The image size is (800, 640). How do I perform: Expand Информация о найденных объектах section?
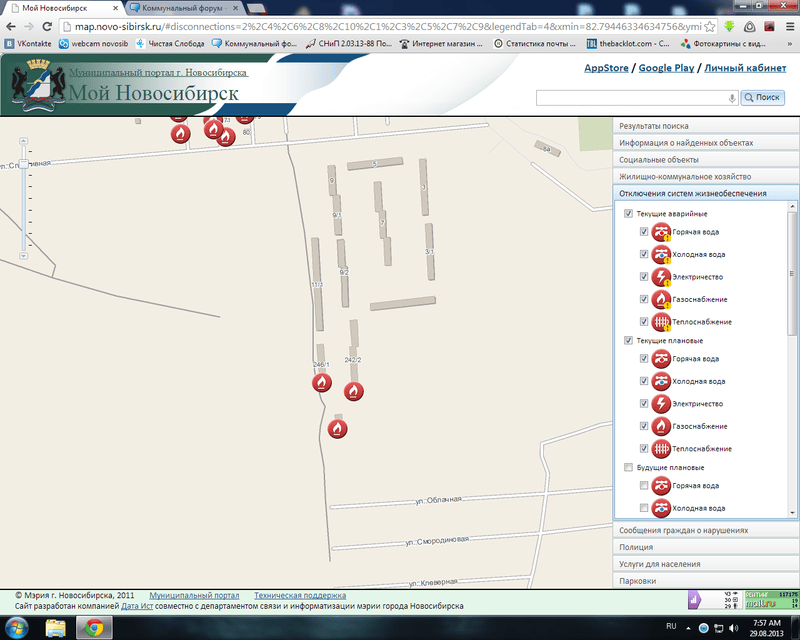click(x=706, y=142)
